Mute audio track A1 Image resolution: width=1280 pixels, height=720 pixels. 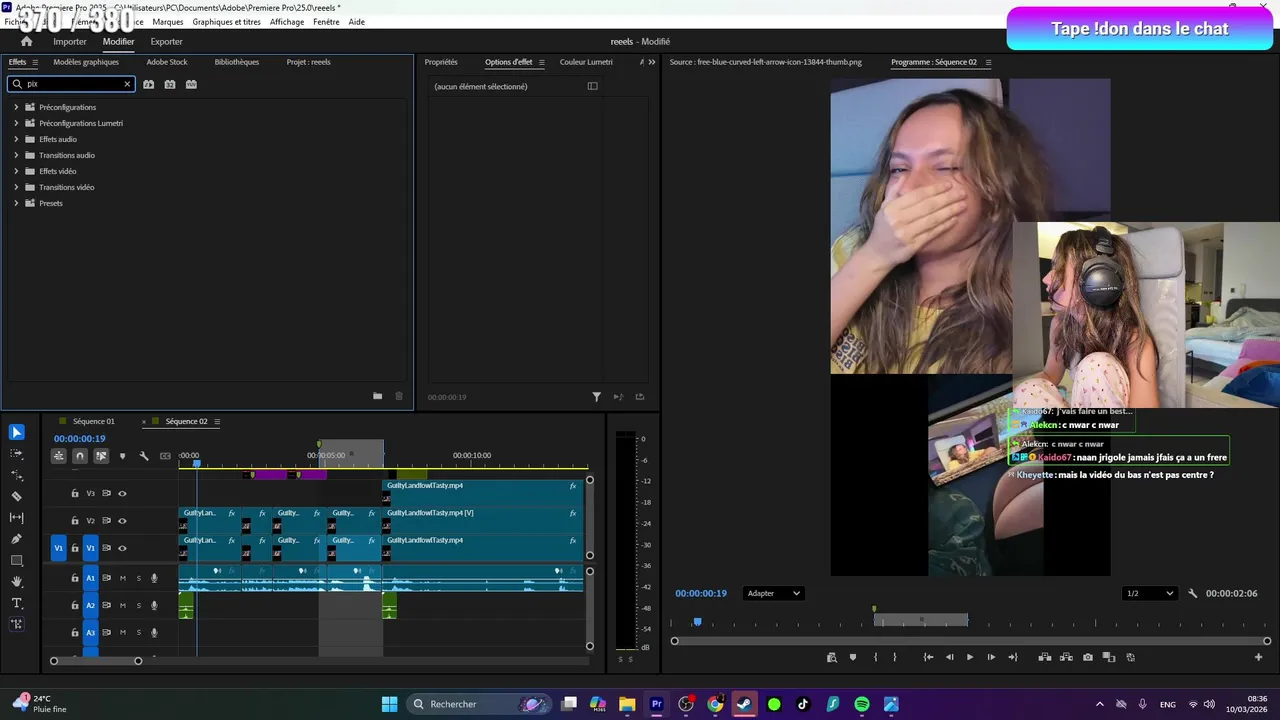[x=123, y=578]
